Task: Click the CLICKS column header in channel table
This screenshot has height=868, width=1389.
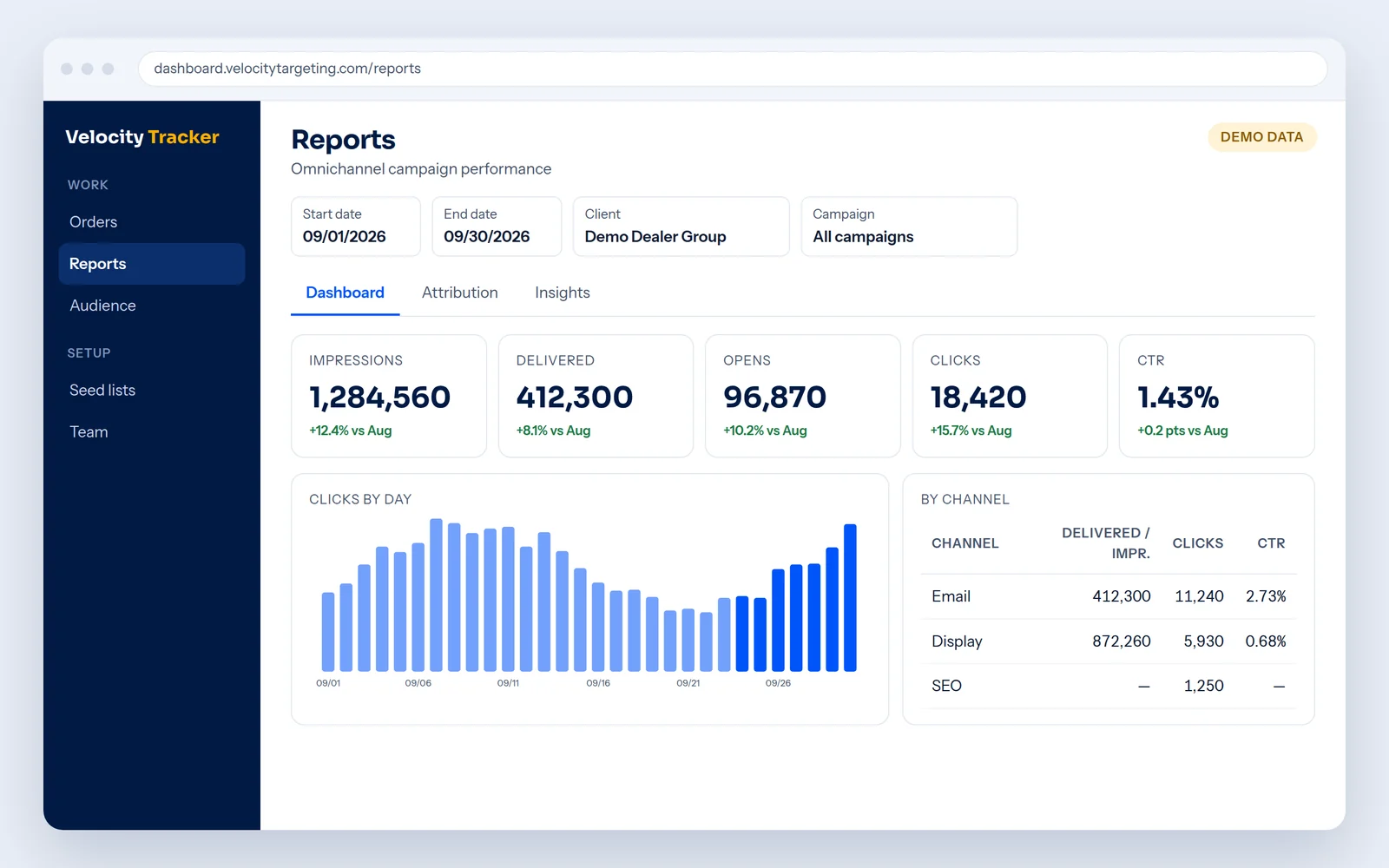Action: click(1198, 543)
